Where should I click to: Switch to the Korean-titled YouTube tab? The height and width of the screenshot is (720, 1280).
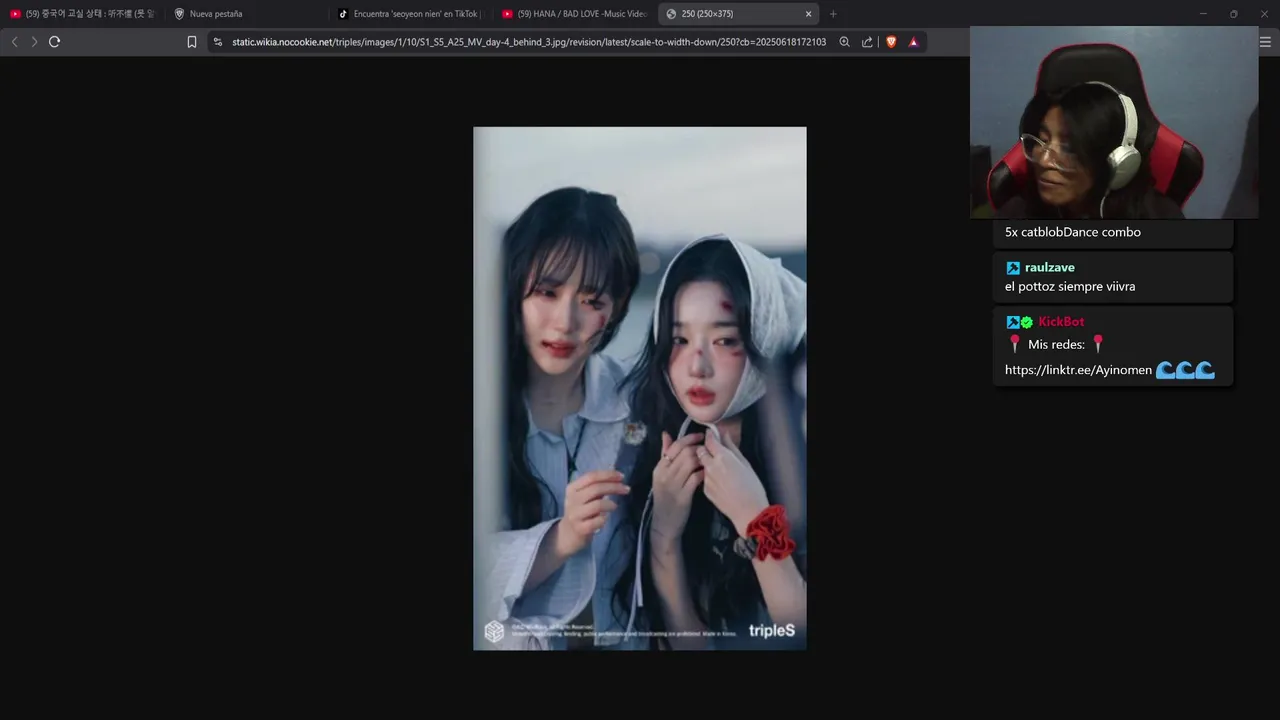coord(82,14)
